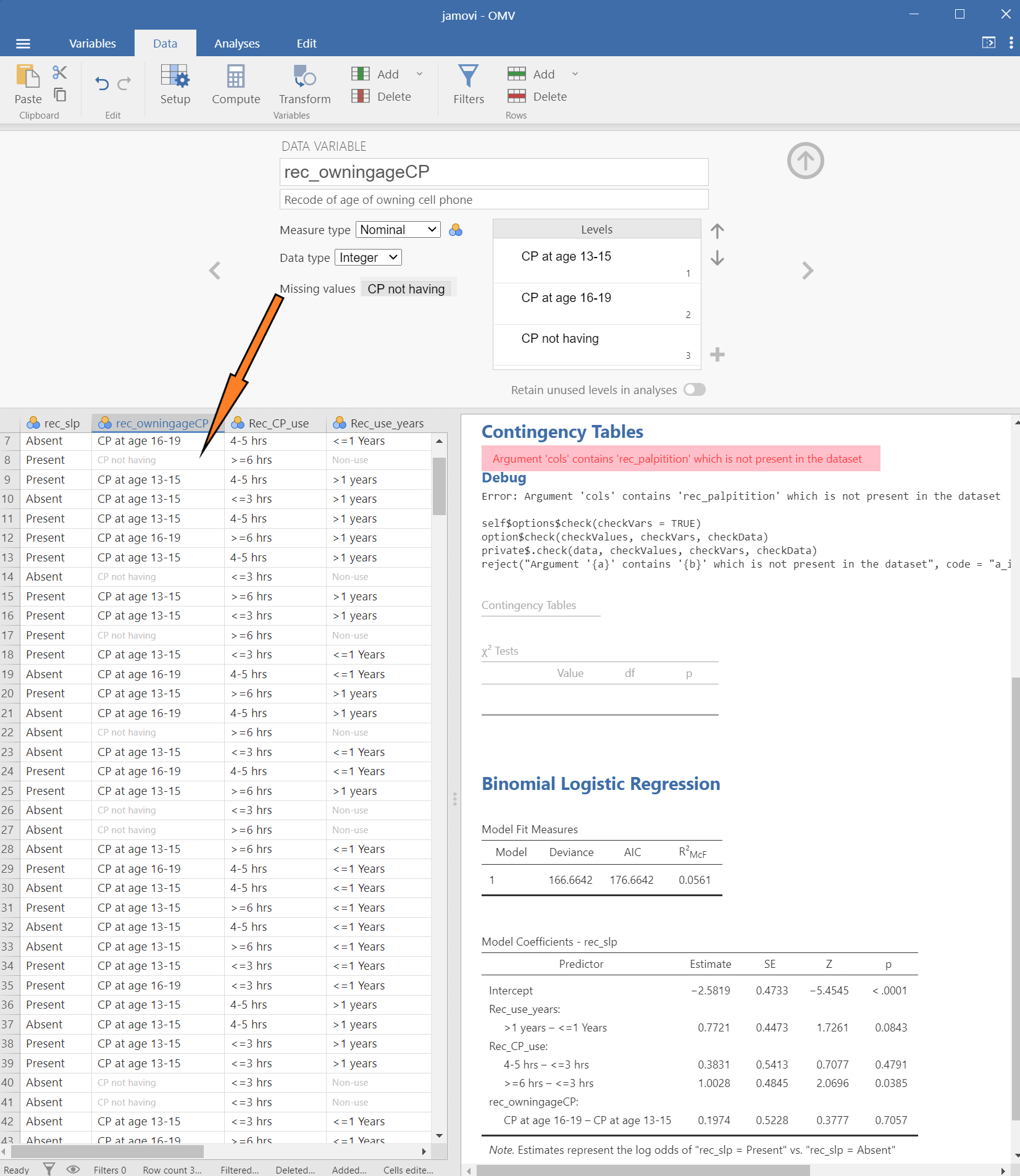1020x1176 pixels.
Task: Switch to the Analyses tab
Action: click(x=236, y=43)
